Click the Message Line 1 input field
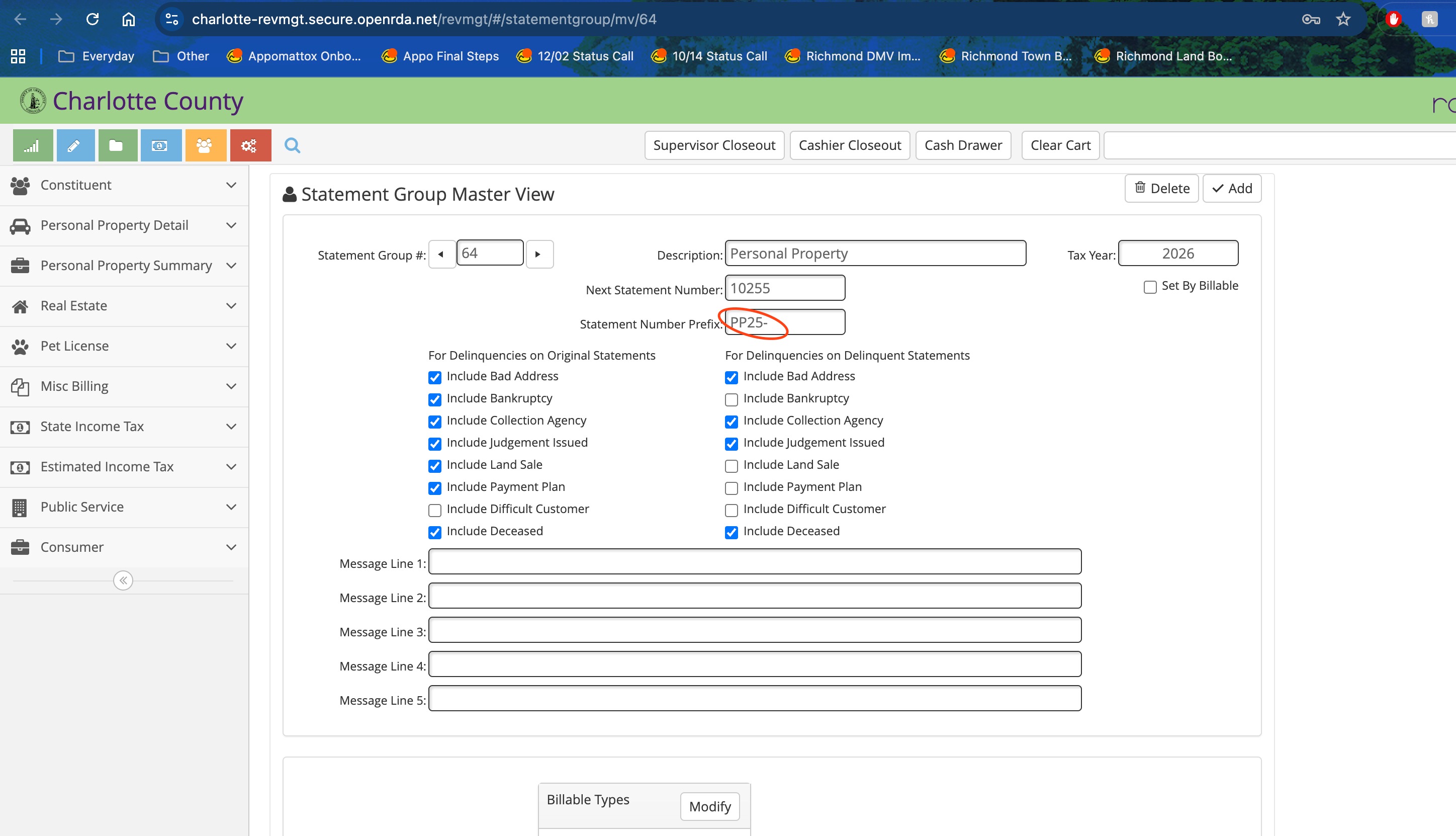 [754, 561]
